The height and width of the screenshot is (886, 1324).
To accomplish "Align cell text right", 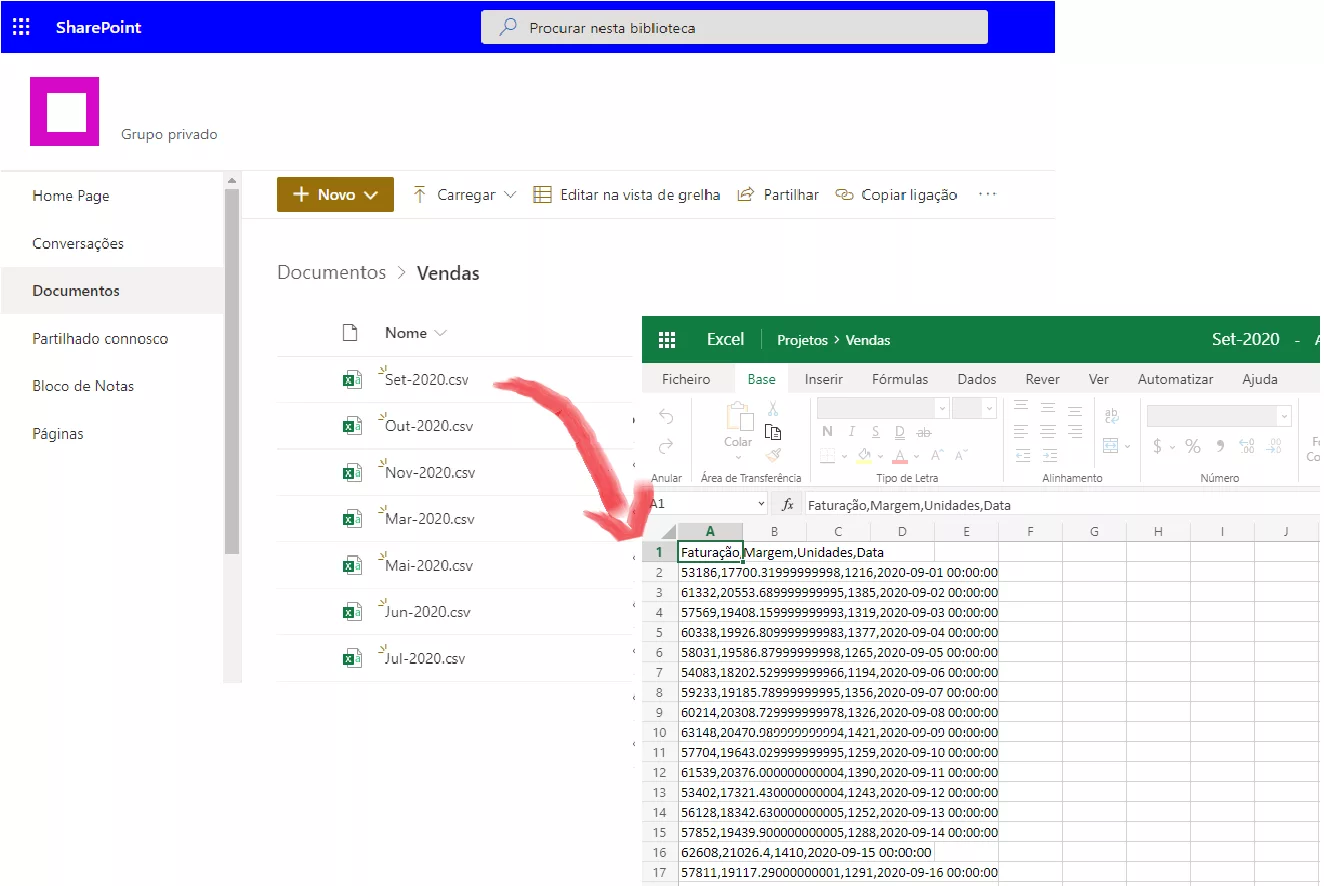I will click(x=1074, y=431).
